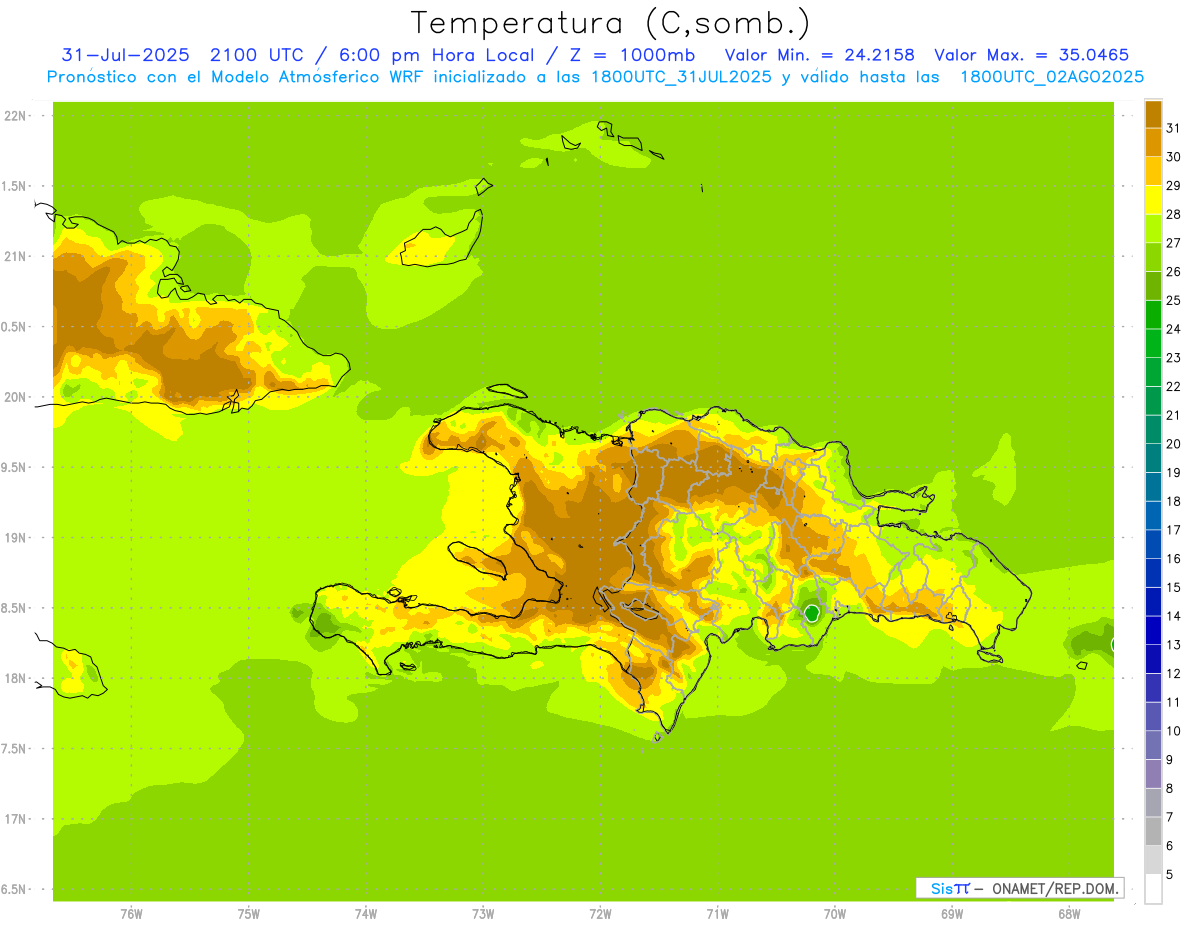
Task: Click the green circular marker on Dominican Republic
Action: point(812,612)
